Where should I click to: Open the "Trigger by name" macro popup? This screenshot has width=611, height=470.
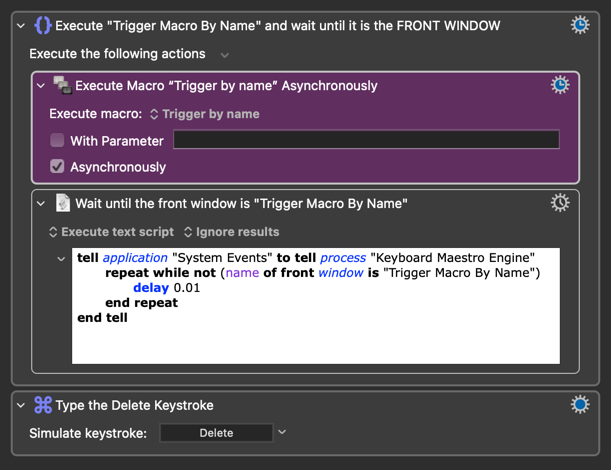pos(204,114)
